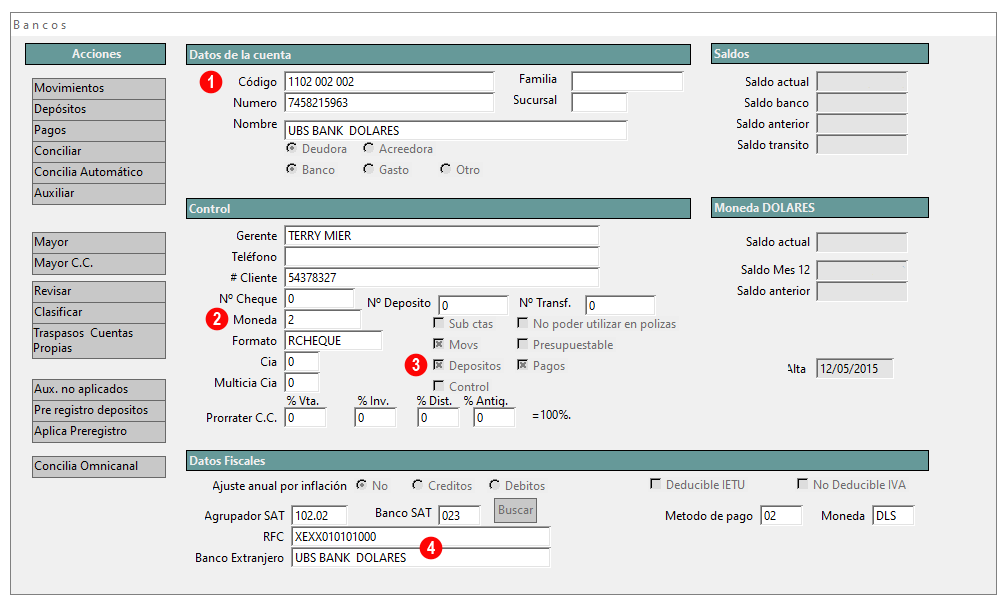1004x603 pixels.
Task: Click the # Cliente field
Action: pyautogui.click(x=442, y=278)
